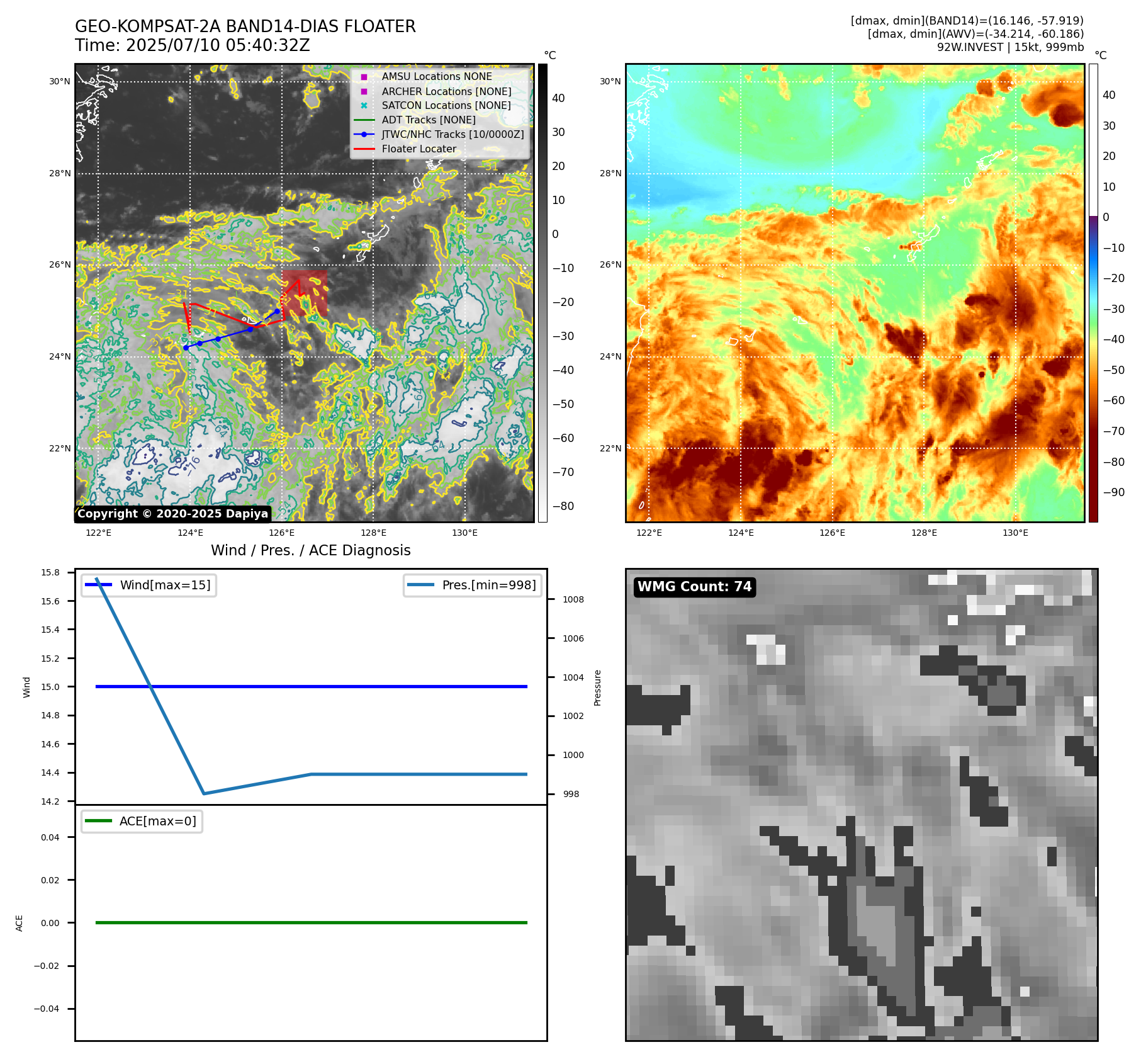Click the 'Time: 2025/07/10 05:40:32Z' timestamp
Viewport: 1141px width, 1064px height.
[193, 45]
